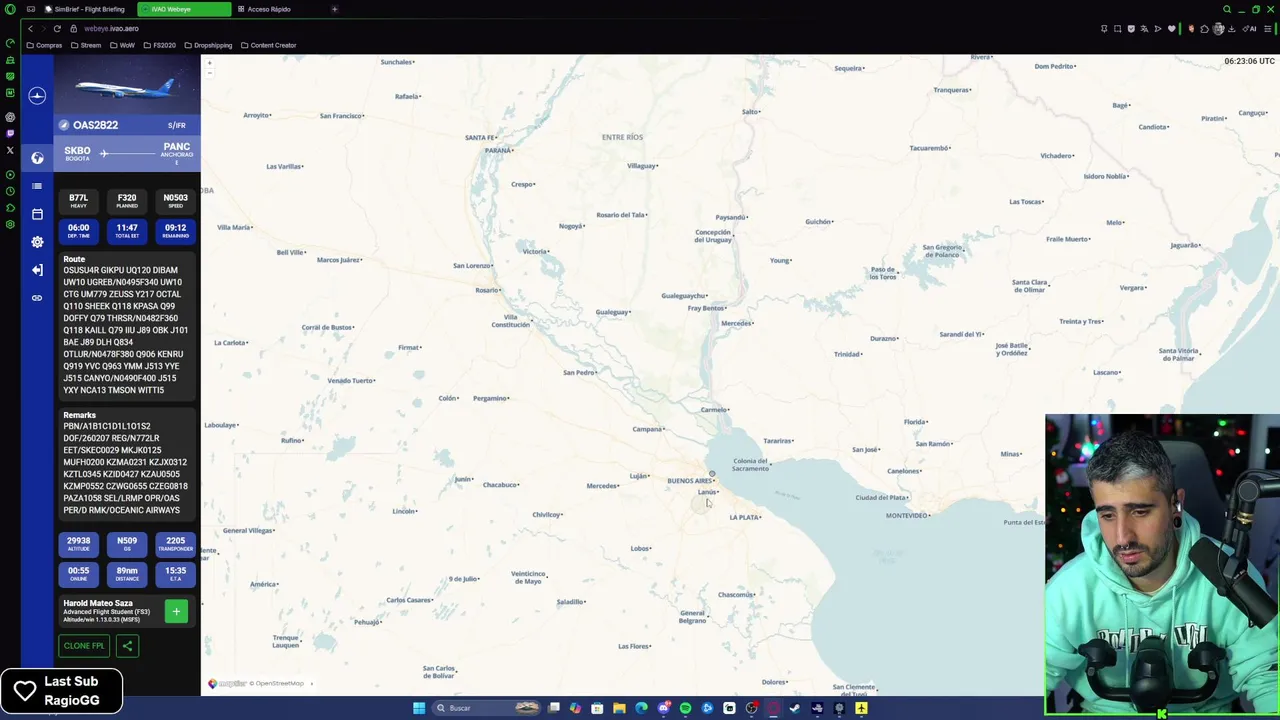Switch to SimBrief - Flight Briefing tab
Screen dimensions: 1280x720
point(85,9)
